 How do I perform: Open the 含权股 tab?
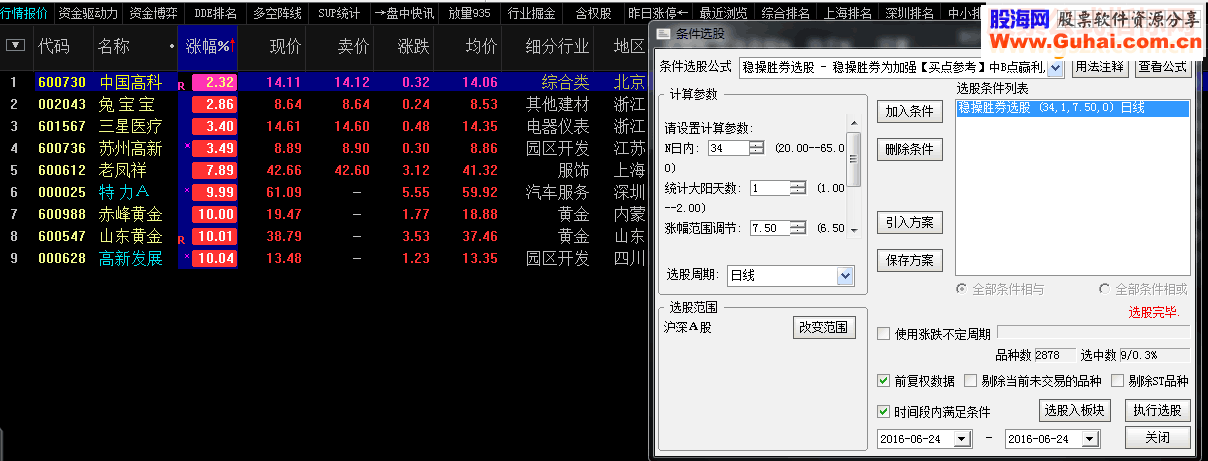coord(593,13)
